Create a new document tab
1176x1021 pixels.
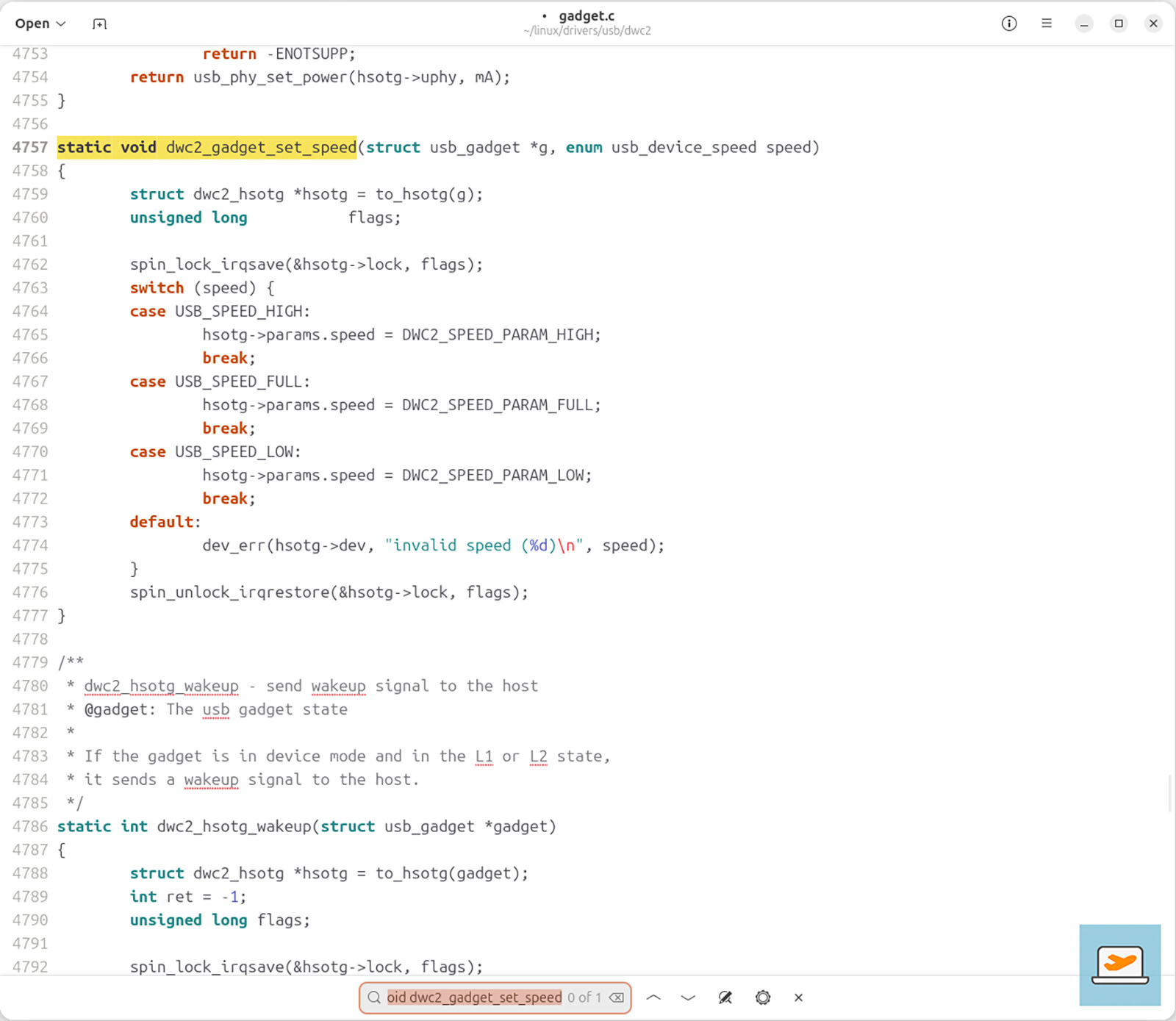[x=99, y=24]
